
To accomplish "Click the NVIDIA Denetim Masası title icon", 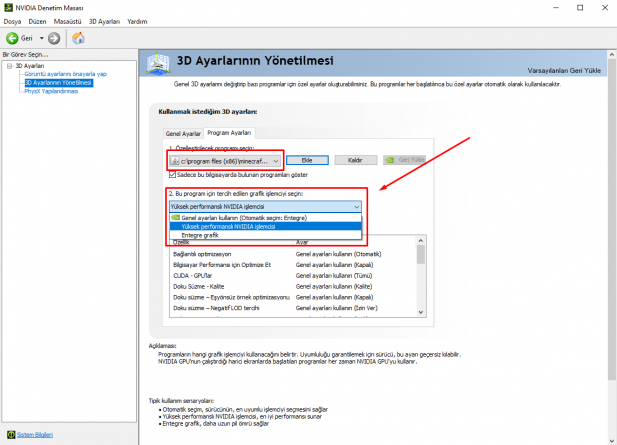I will 8,7.
